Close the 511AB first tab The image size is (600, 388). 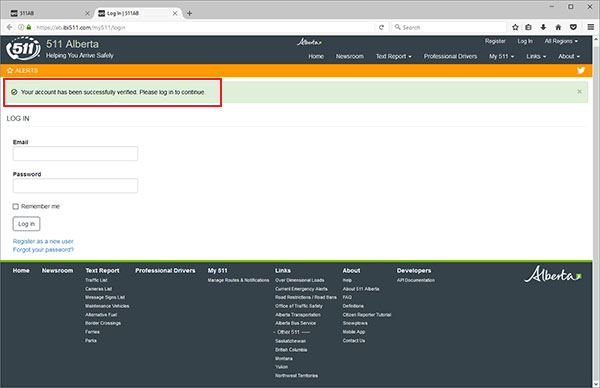pos(87,13)
